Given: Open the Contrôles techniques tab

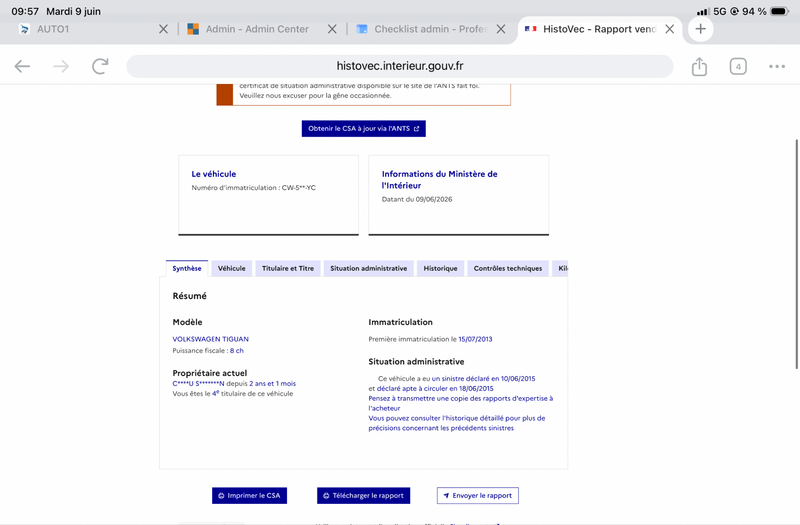Looking at the screenshot, I should 508,268.
